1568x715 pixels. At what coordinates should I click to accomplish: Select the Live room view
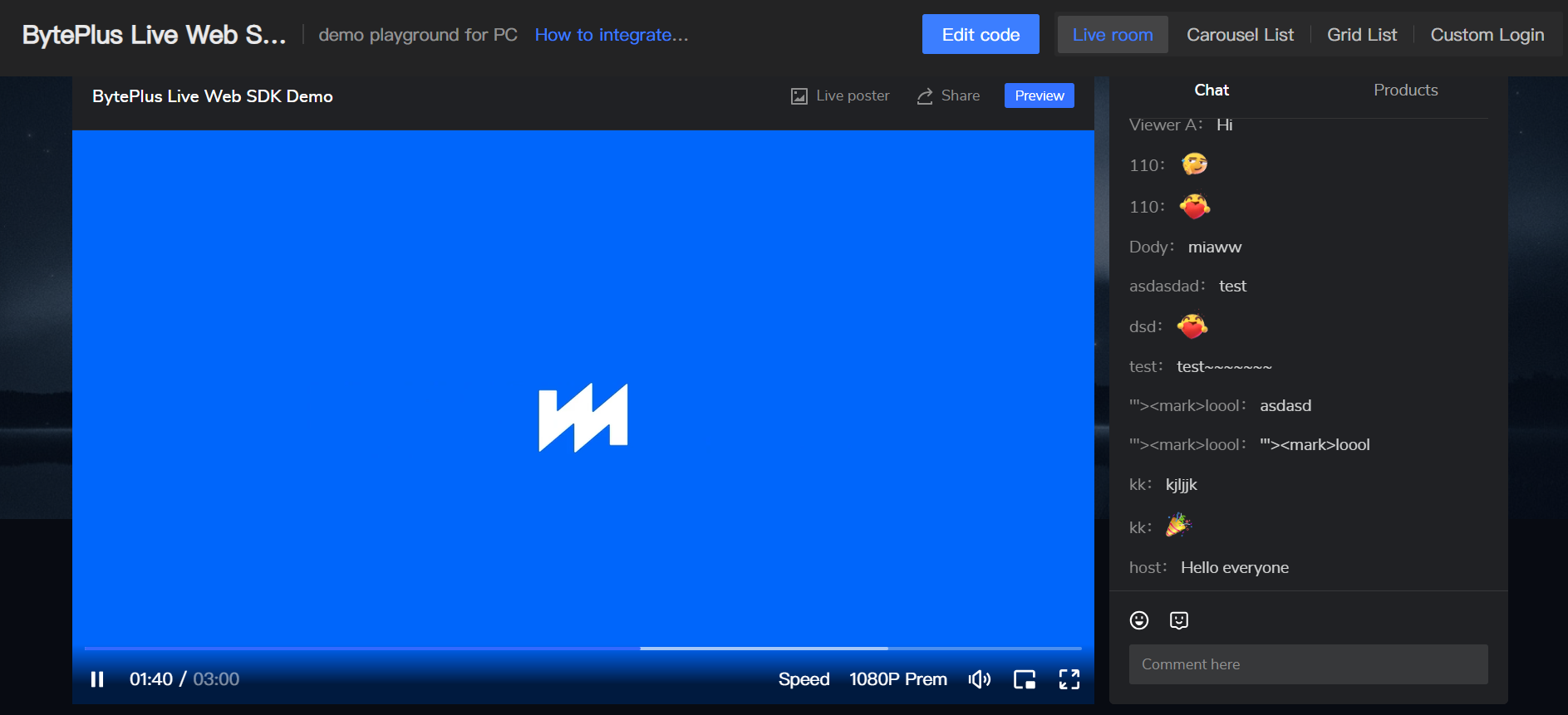click(x=1113, y=35)
